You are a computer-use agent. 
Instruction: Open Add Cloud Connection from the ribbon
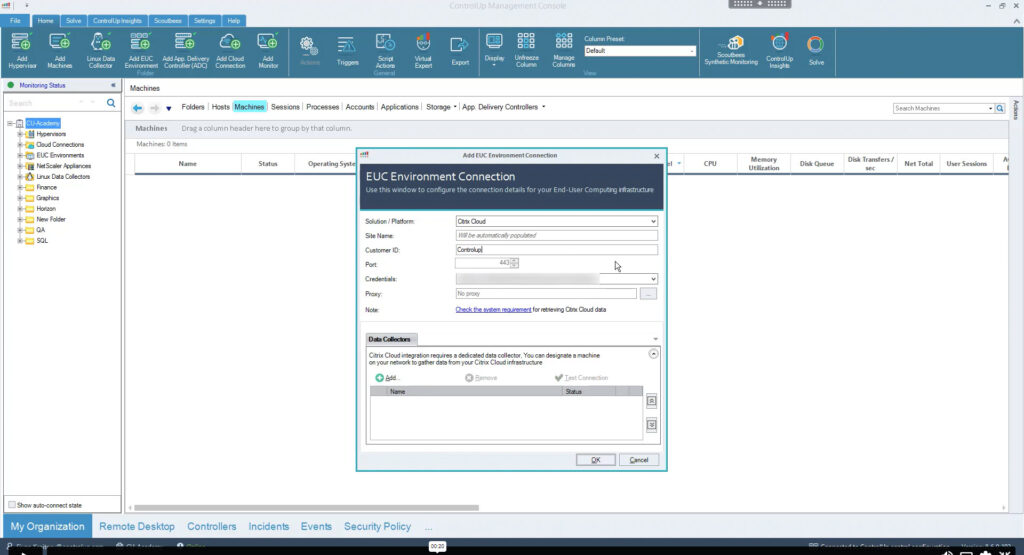coord(230,43)
